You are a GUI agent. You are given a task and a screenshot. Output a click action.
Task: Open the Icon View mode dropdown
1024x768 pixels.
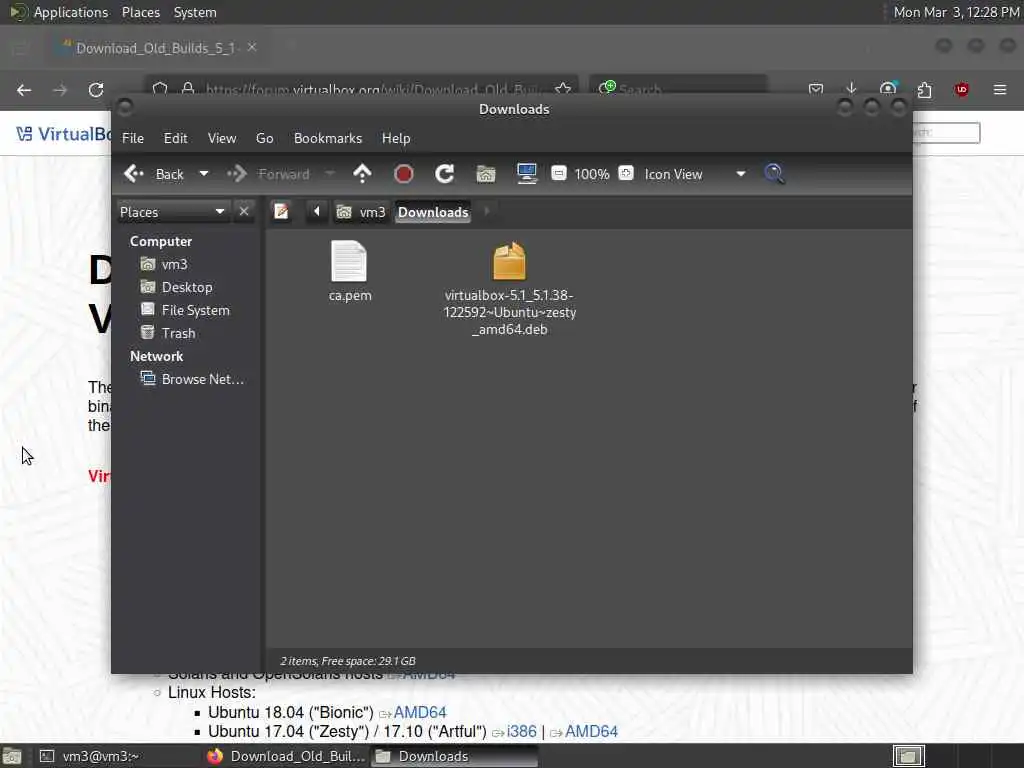(x=695, y=174)
